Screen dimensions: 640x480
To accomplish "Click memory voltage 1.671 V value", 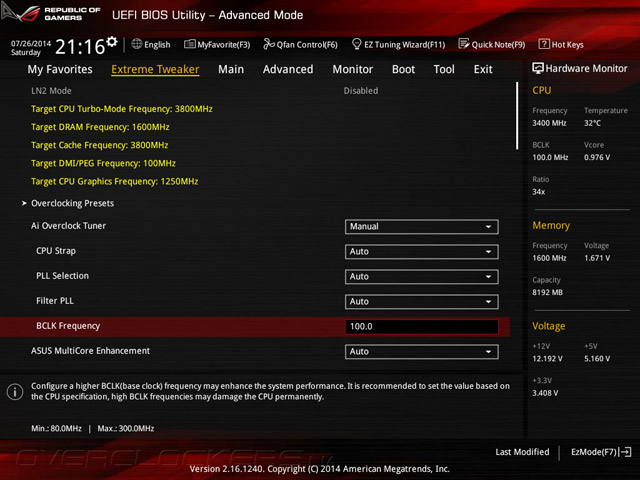I will click(x=597, y=258).
